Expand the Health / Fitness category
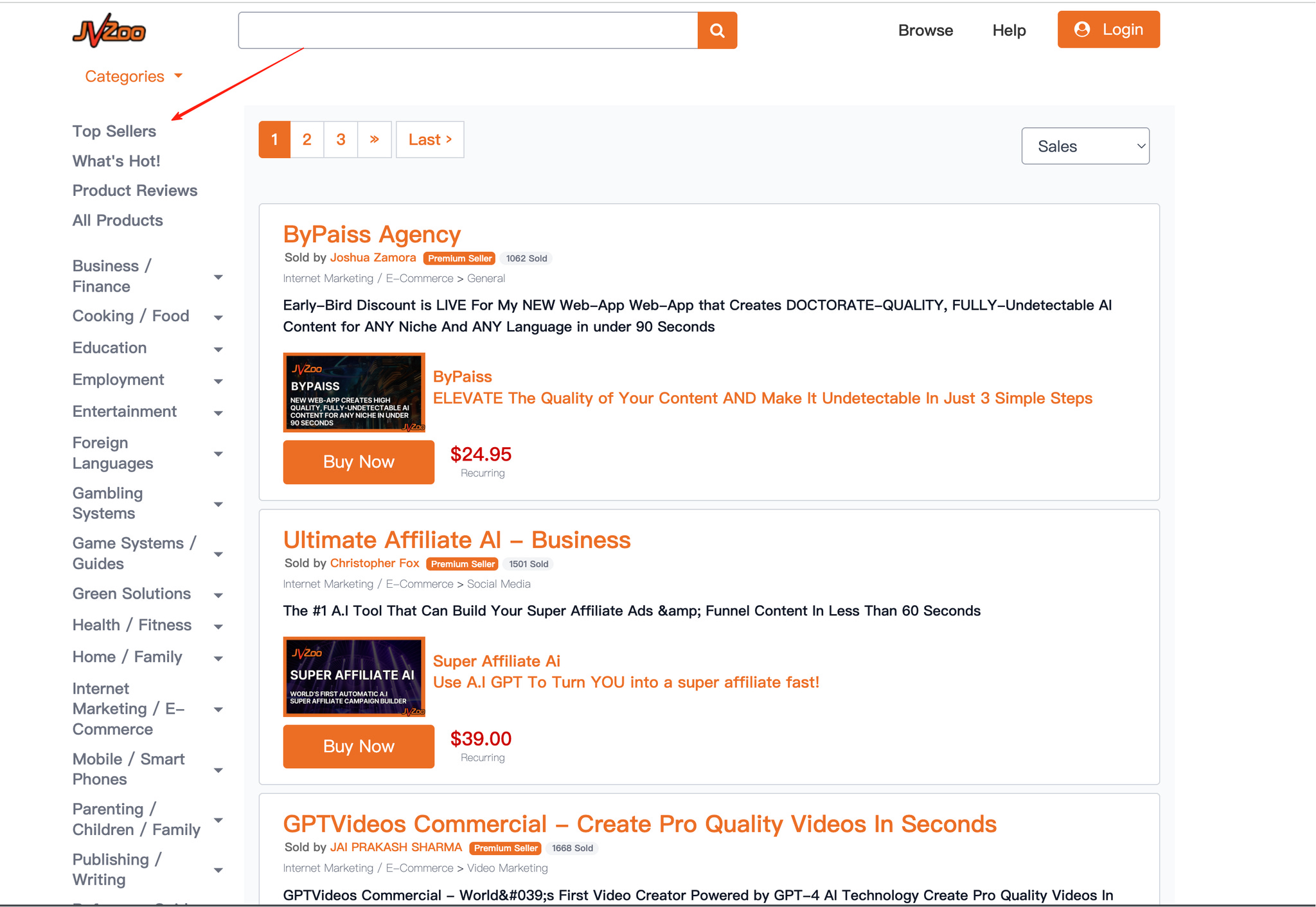 point(218,626)
